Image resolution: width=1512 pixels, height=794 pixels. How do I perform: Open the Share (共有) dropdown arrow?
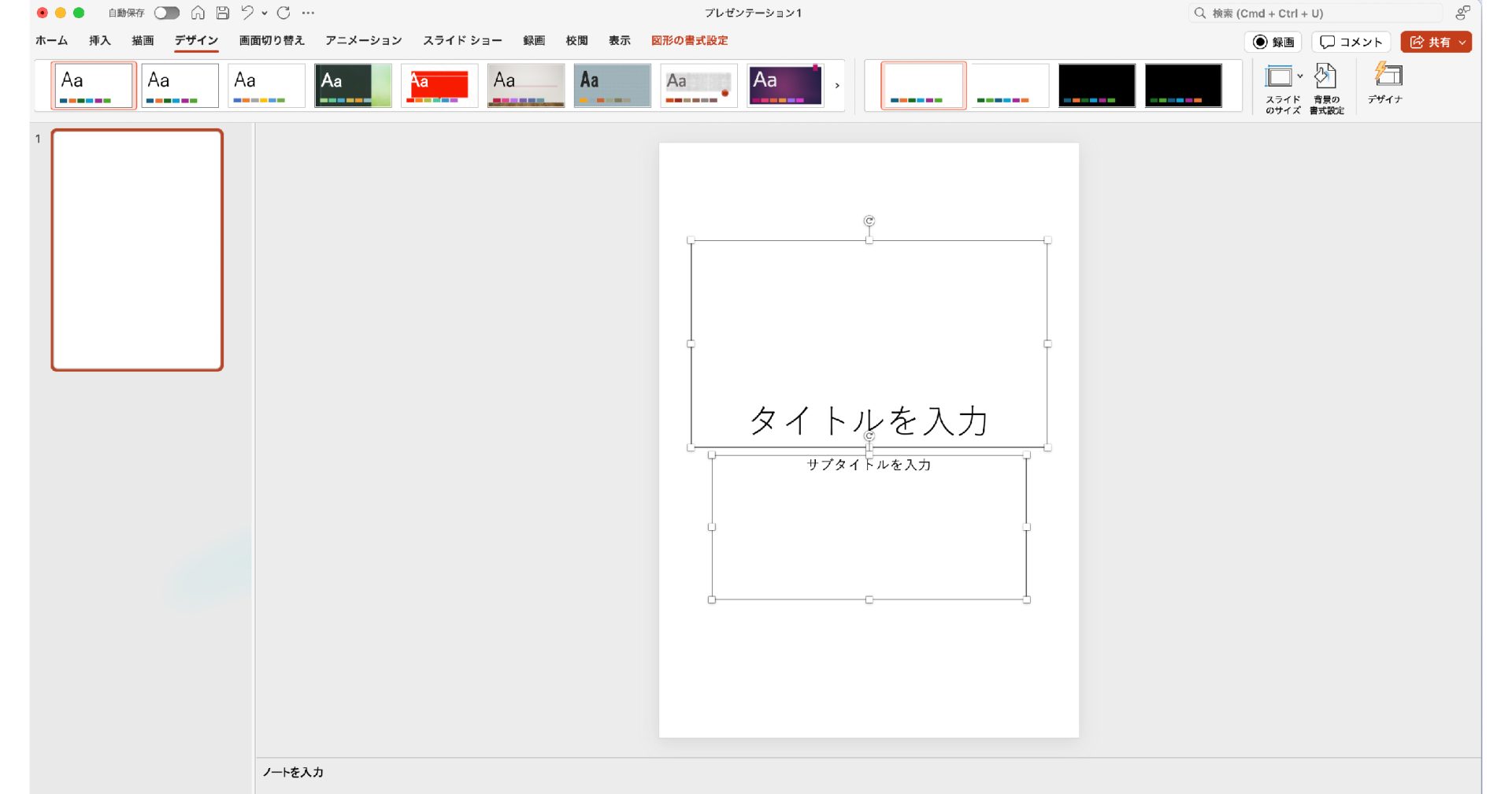[x=1462, y=42]
